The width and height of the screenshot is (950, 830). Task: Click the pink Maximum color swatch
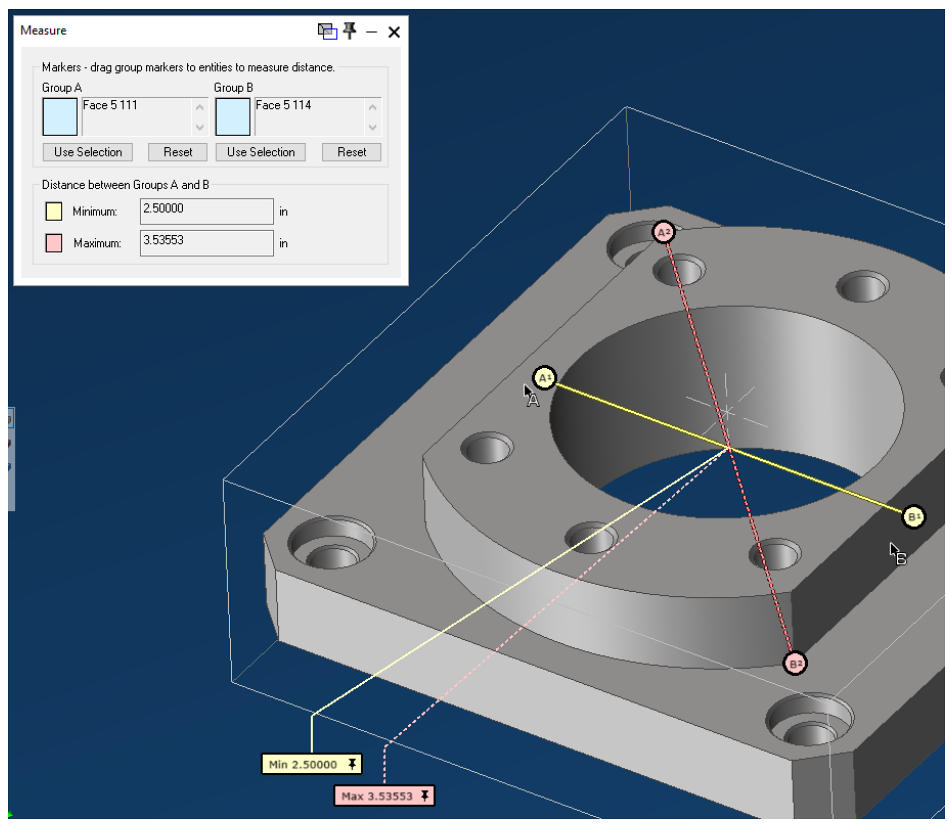pyautogui.click(x=54, y=243)
